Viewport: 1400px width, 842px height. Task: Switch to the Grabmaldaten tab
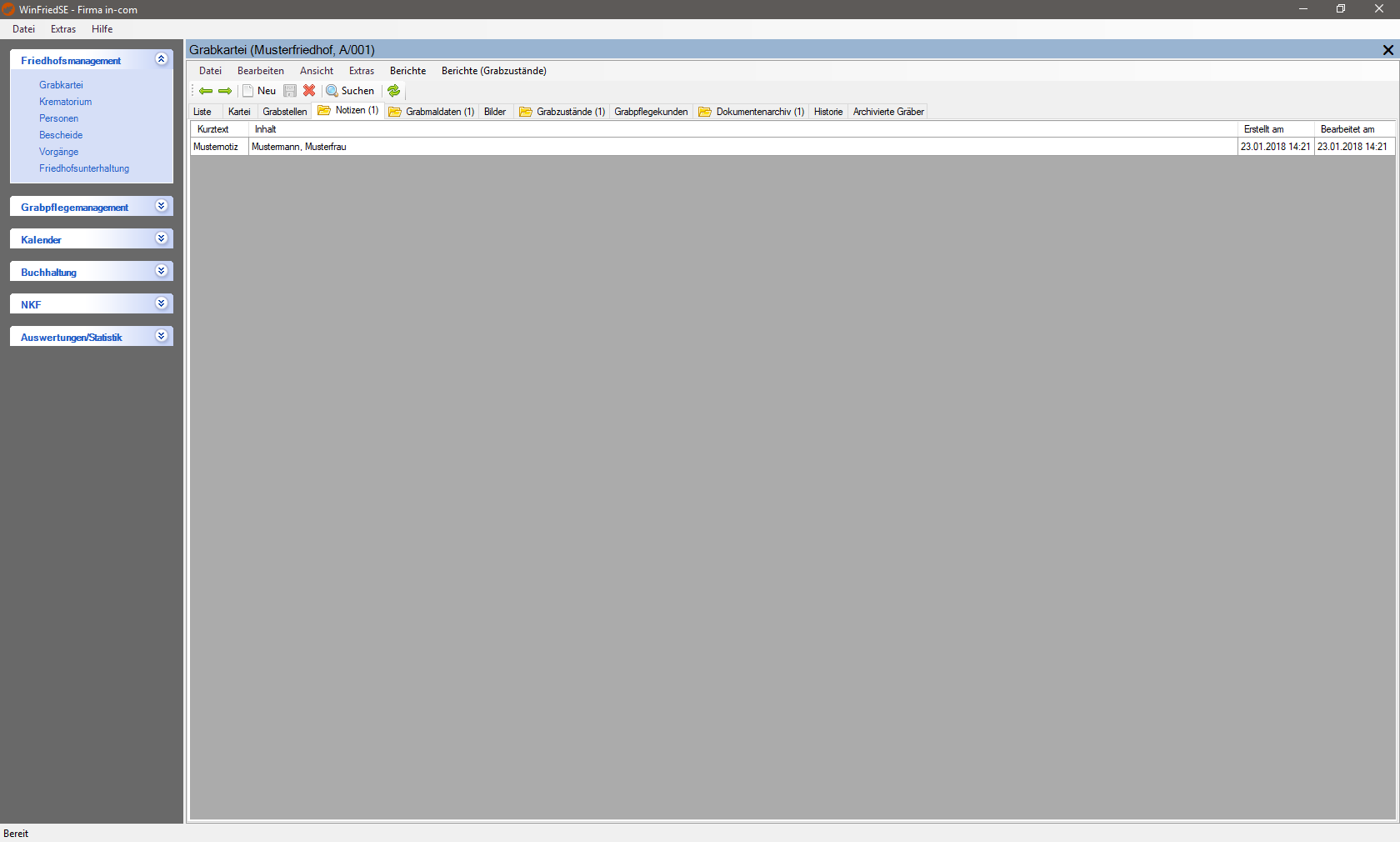click(432, 112)
